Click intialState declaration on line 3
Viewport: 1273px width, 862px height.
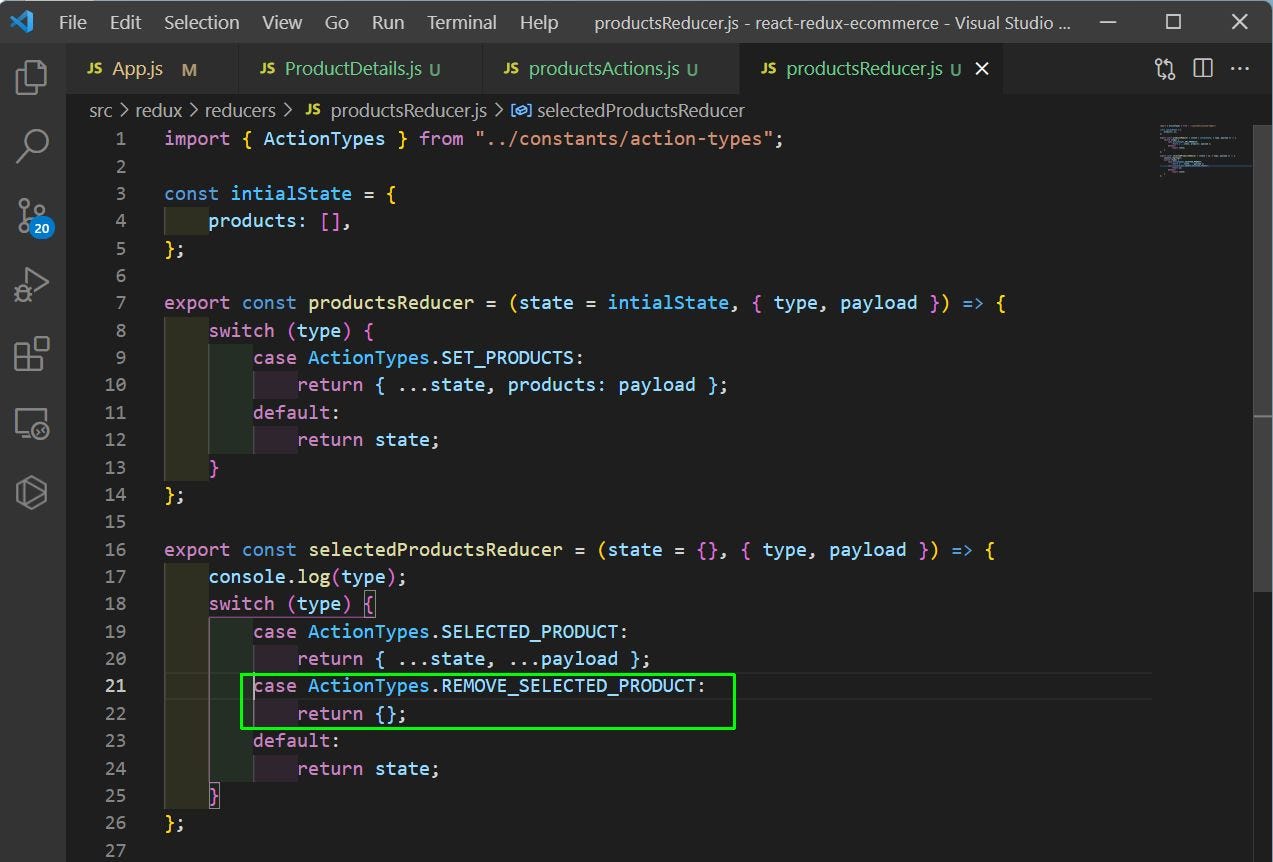click(291, 194)
